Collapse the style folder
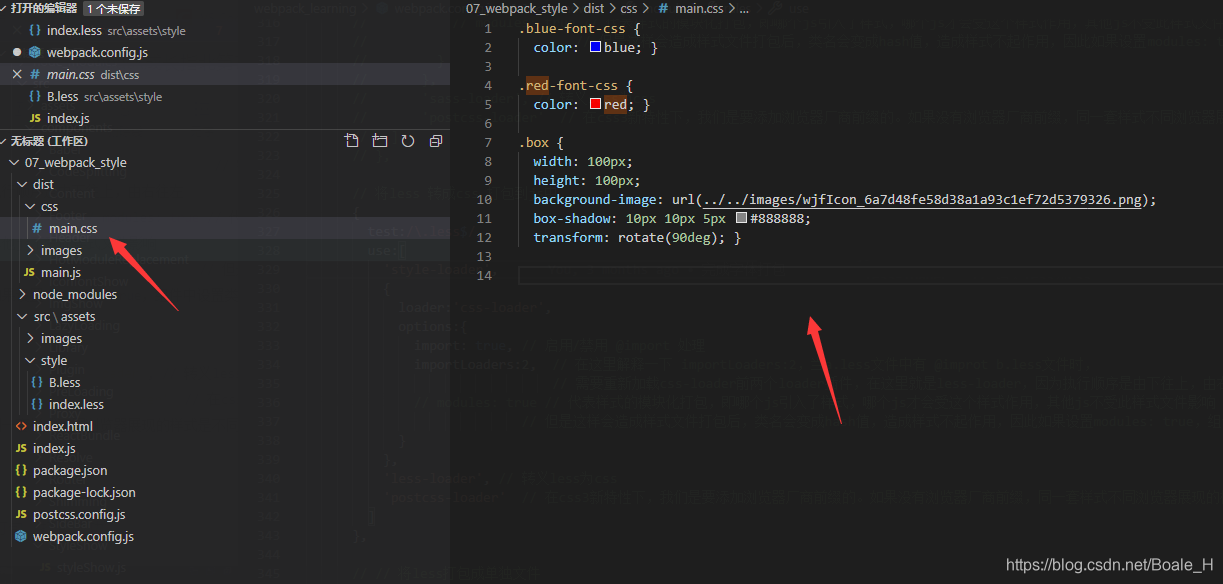Screen dimensions: 1223x584 point(30,360)
